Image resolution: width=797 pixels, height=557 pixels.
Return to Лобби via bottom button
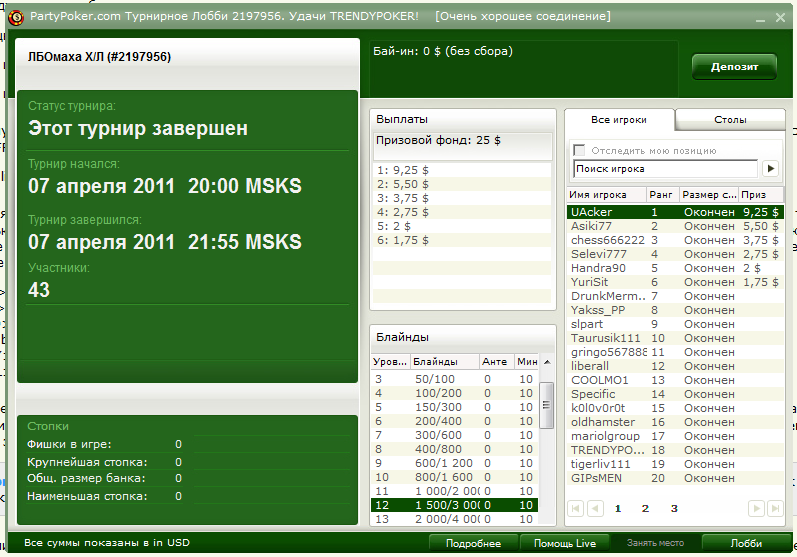pyautogui.click(x=746, y=543)
